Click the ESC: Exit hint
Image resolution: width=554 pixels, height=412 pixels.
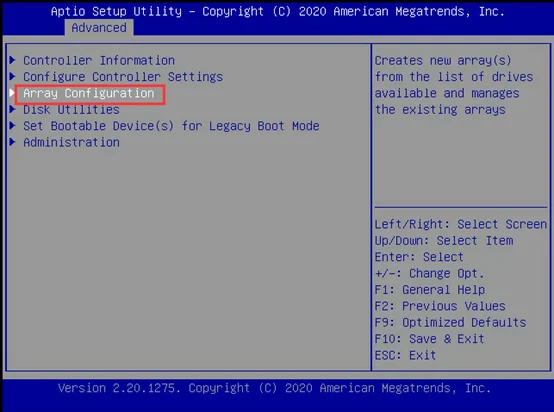click(405, 355)
